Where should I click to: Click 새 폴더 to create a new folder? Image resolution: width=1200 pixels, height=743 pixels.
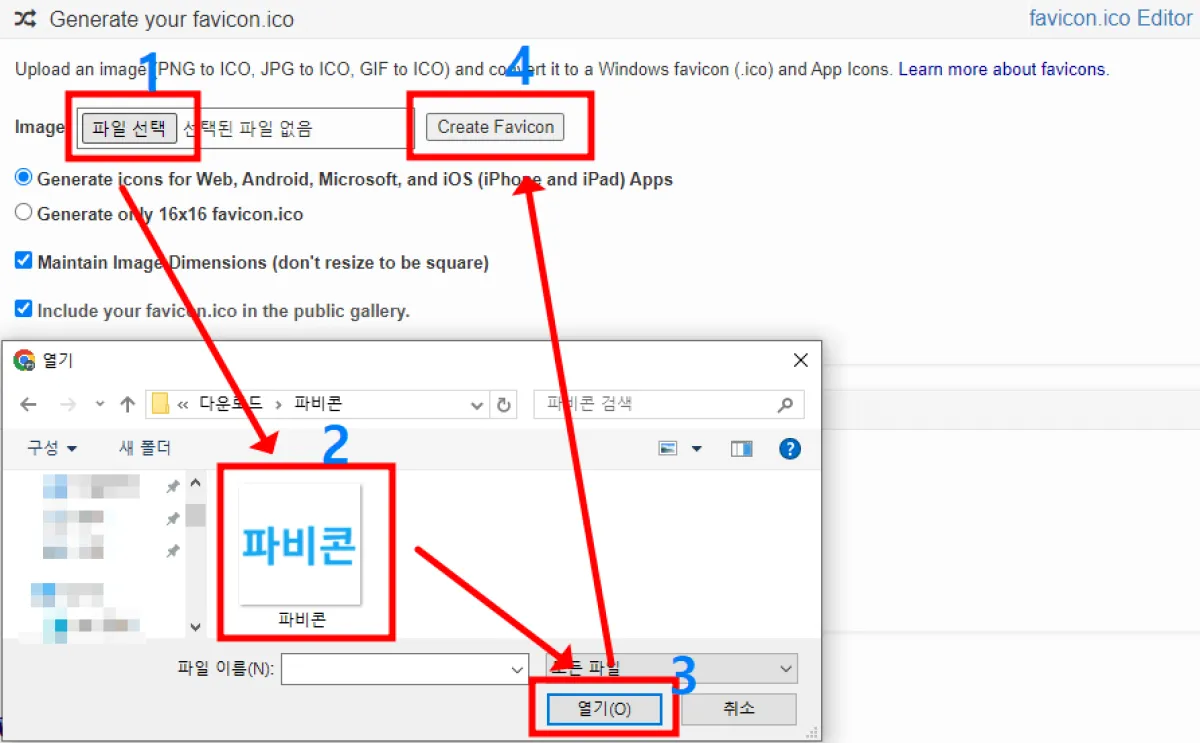(143, 448)
